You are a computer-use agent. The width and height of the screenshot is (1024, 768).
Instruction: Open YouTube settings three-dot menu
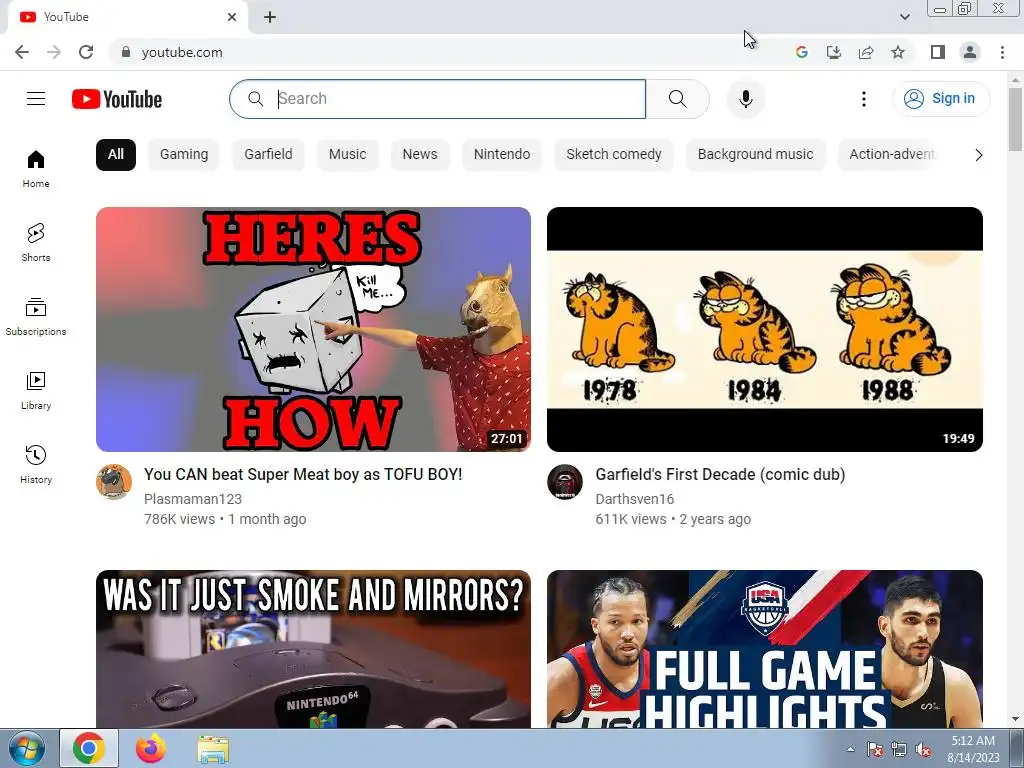click(x=863, y=99)
